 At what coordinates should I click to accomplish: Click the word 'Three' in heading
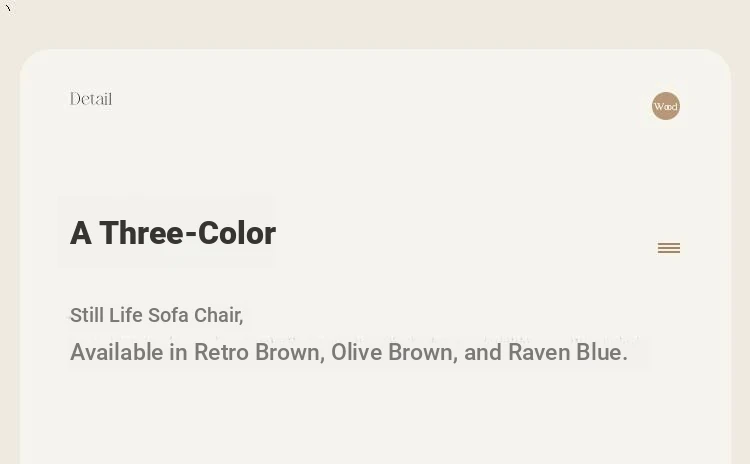[141, 233]
